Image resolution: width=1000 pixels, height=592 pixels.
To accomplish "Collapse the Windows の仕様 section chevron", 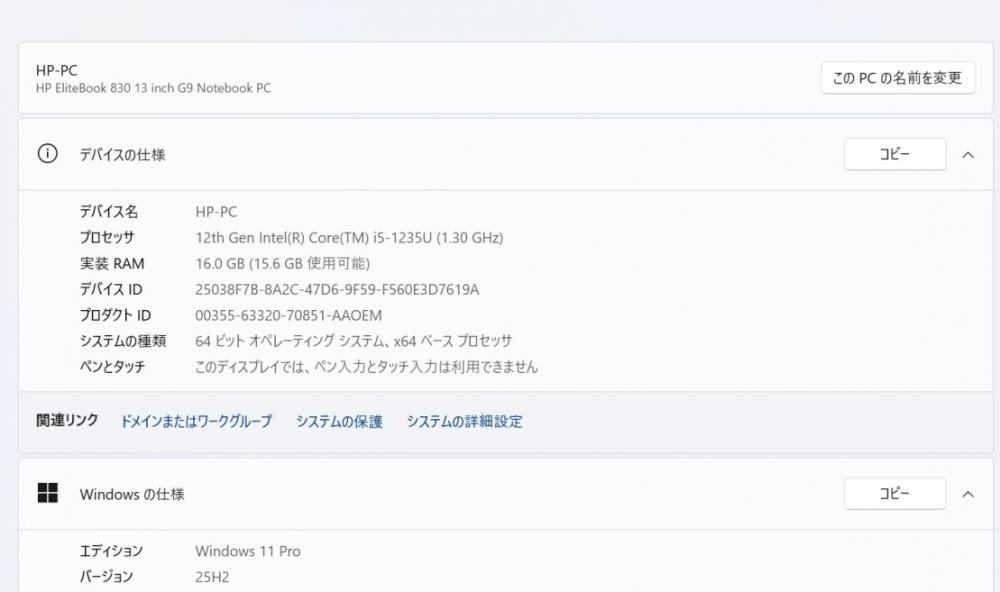I will click(968, 494).
